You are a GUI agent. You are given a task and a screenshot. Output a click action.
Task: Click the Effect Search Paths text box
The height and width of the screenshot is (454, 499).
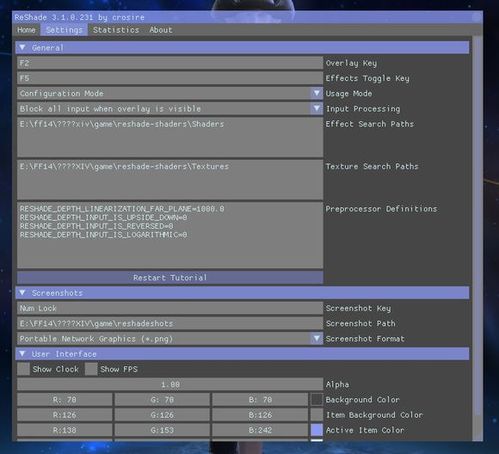point(170,137)
